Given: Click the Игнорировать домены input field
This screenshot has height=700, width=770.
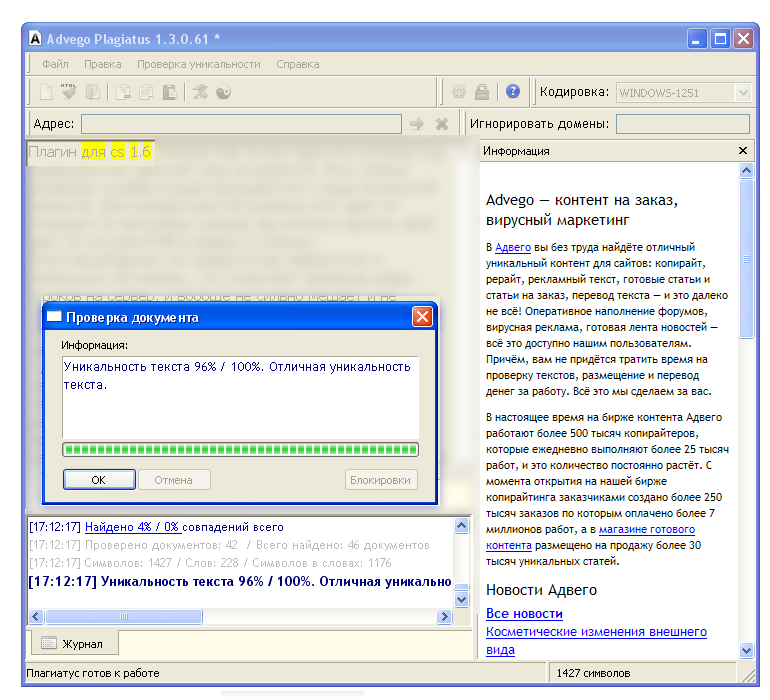Looking at the screenshot, I should (683, 124).
